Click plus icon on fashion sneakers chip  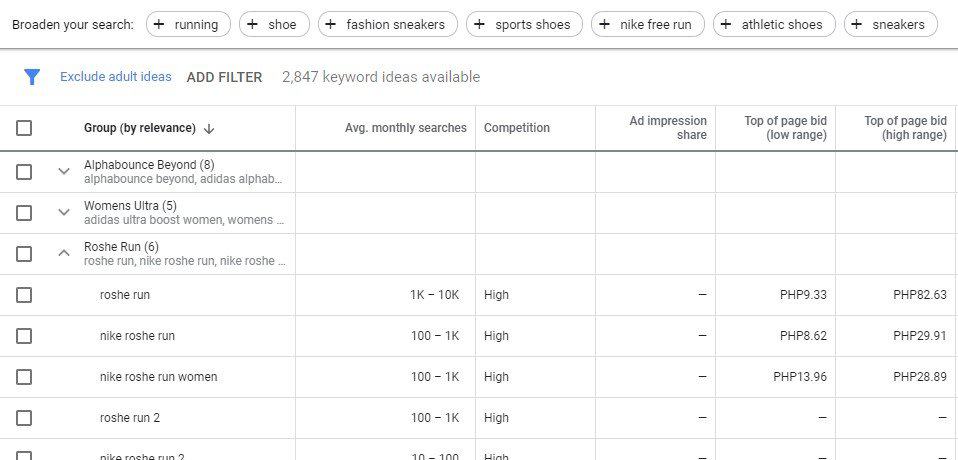click(331, 24)
